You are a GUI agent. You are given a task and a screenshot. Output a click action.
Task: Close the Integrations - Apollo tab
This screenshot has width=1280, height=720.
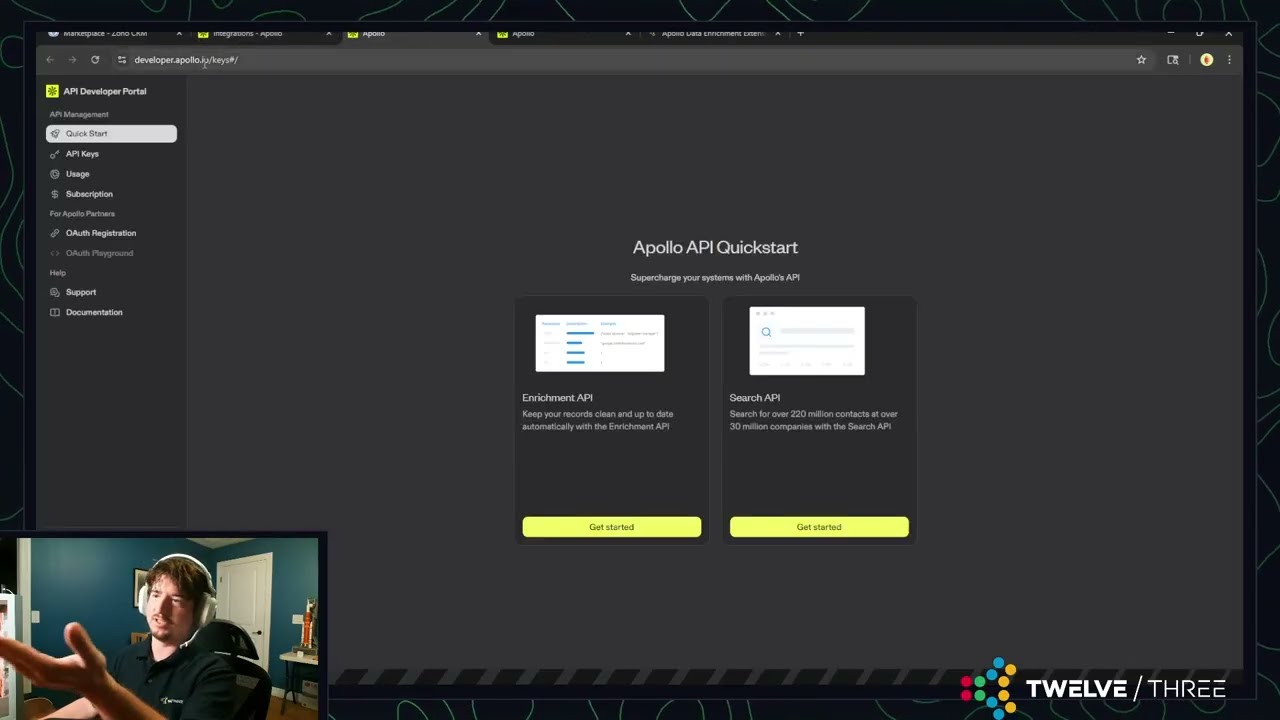[328, 34]
